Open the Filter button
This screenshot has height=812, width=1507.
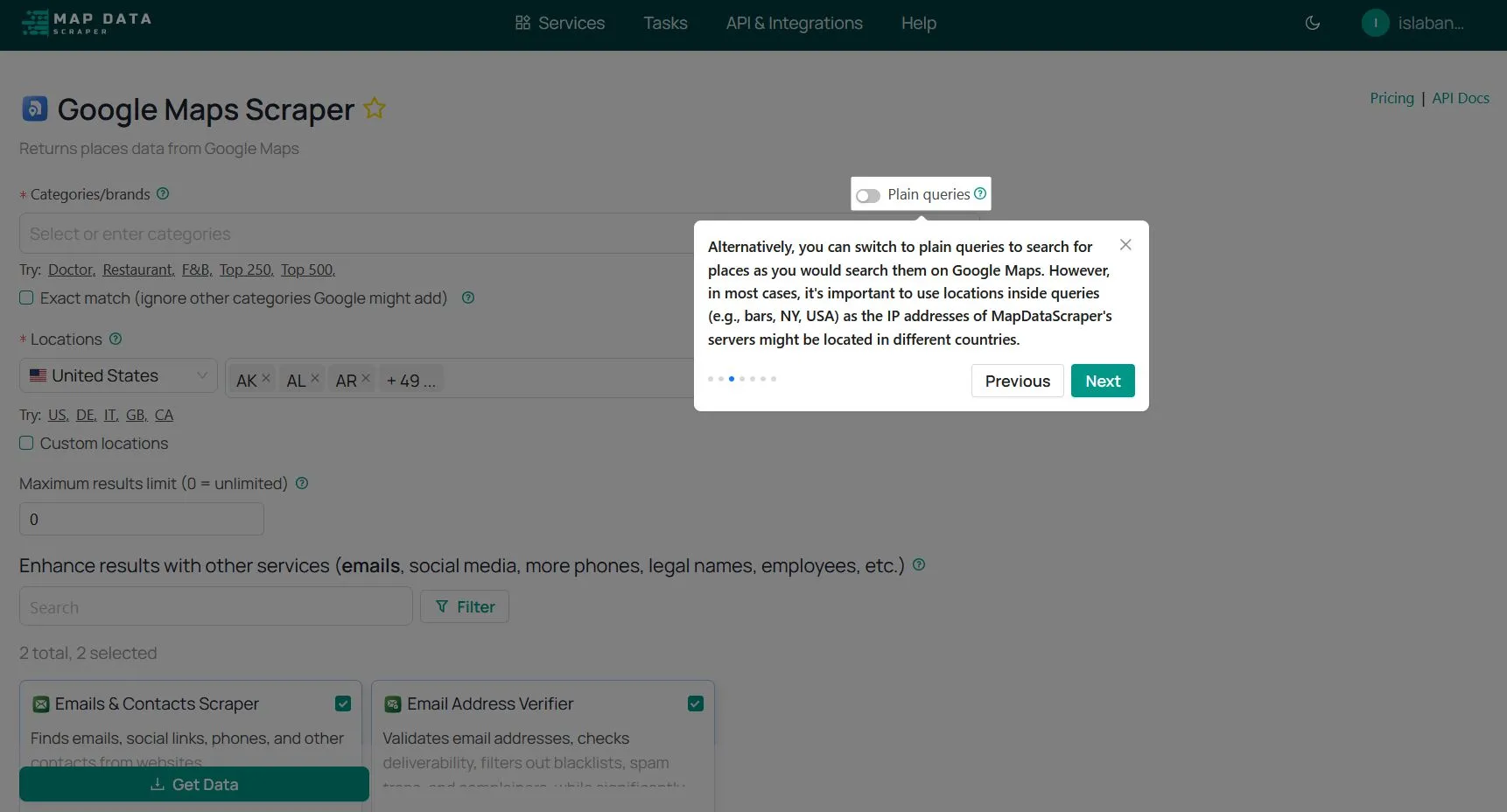click(x=465, y=606)
